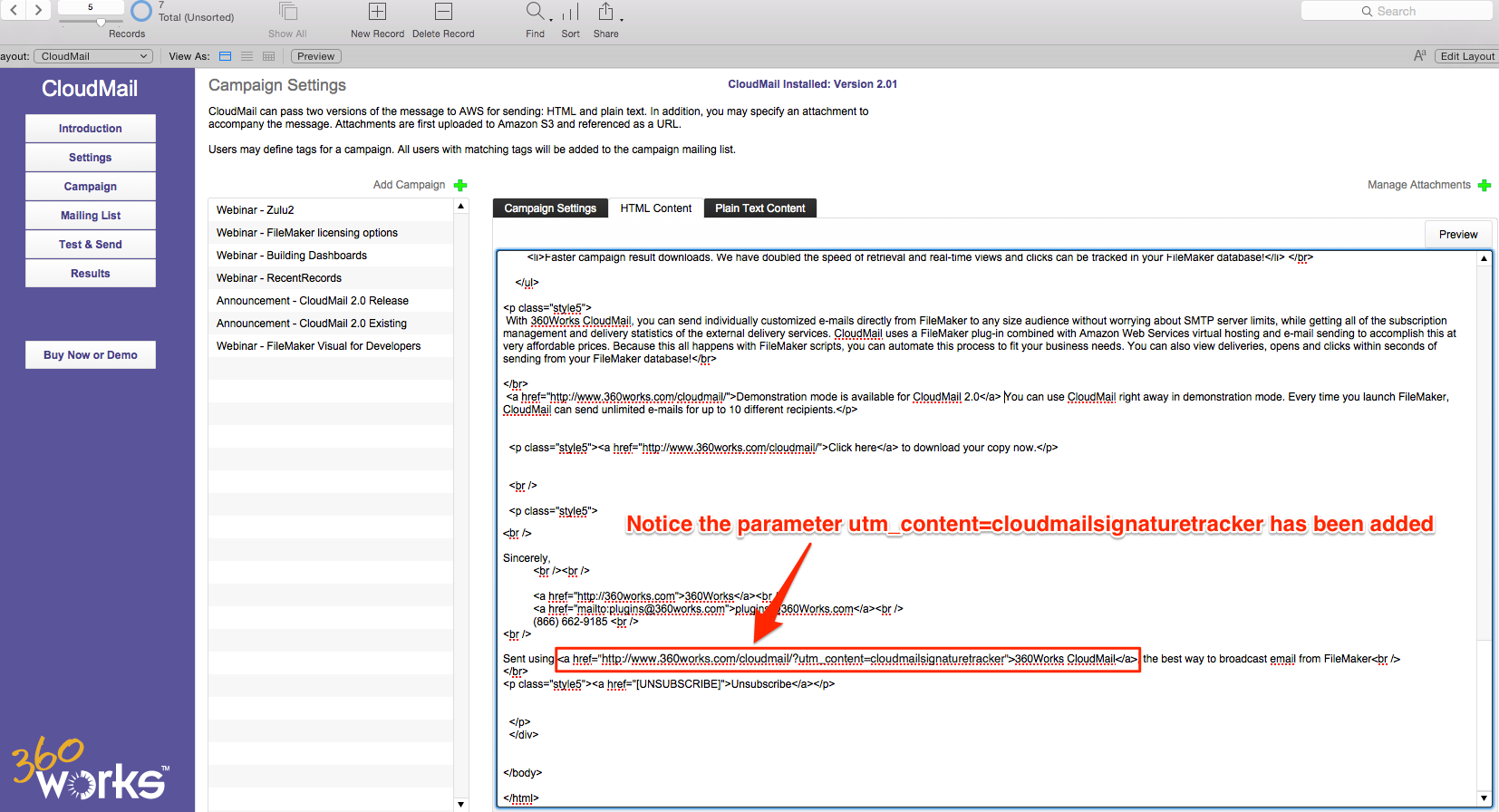Click the Buy Now or Demo button

click(x=91, y=355)
